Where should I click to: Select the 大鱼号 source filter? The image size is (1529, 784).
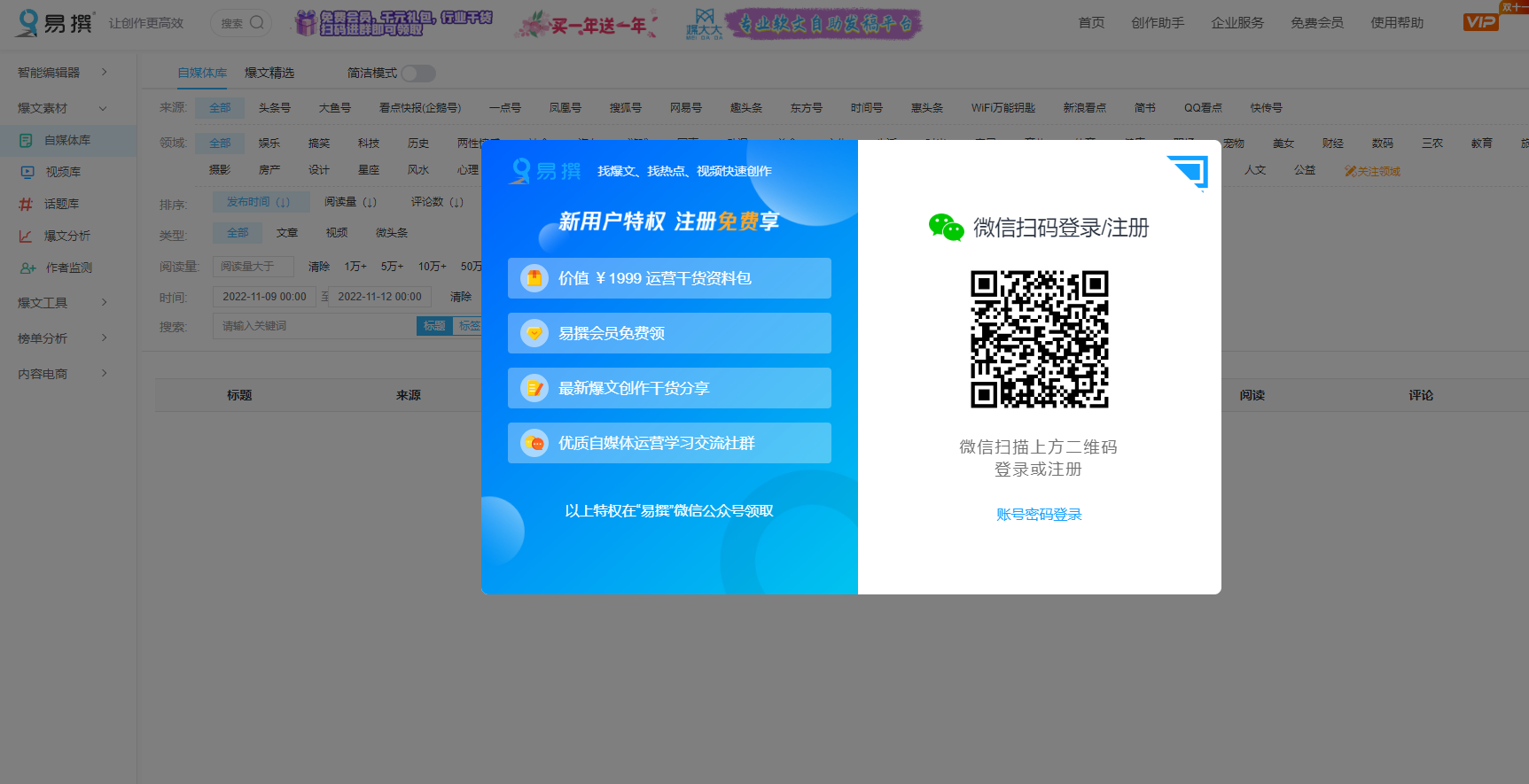pyautogui.click(x=335, y=108)
